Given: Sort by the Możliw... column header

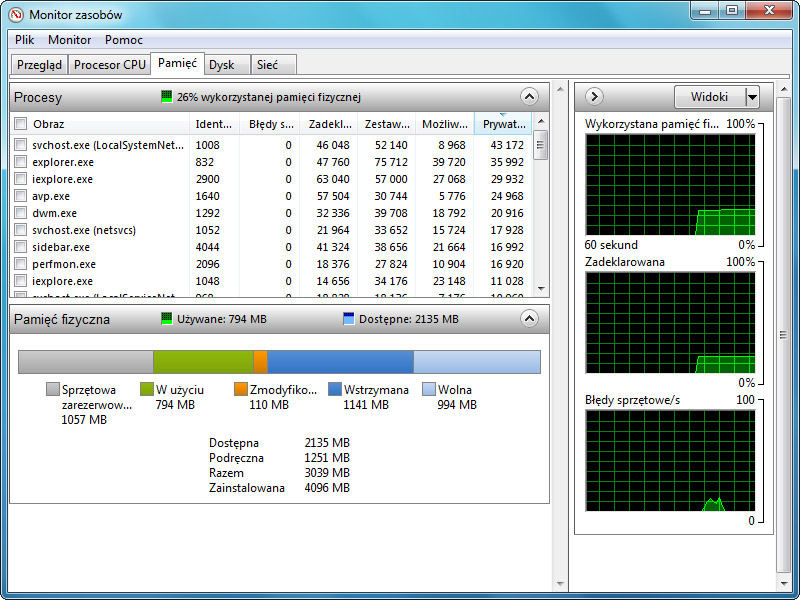Looking at the screenshot, I should click(x=445, y=124).
